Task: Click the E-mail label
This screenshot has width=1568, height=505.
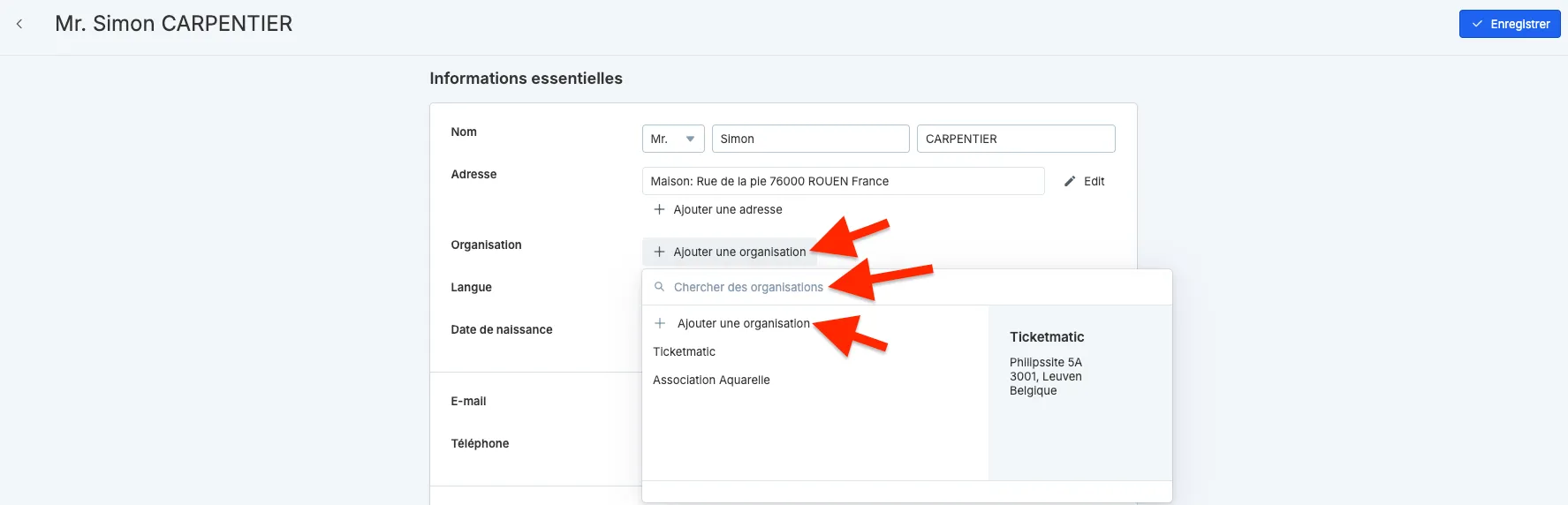Action: (x=468, y=401)
